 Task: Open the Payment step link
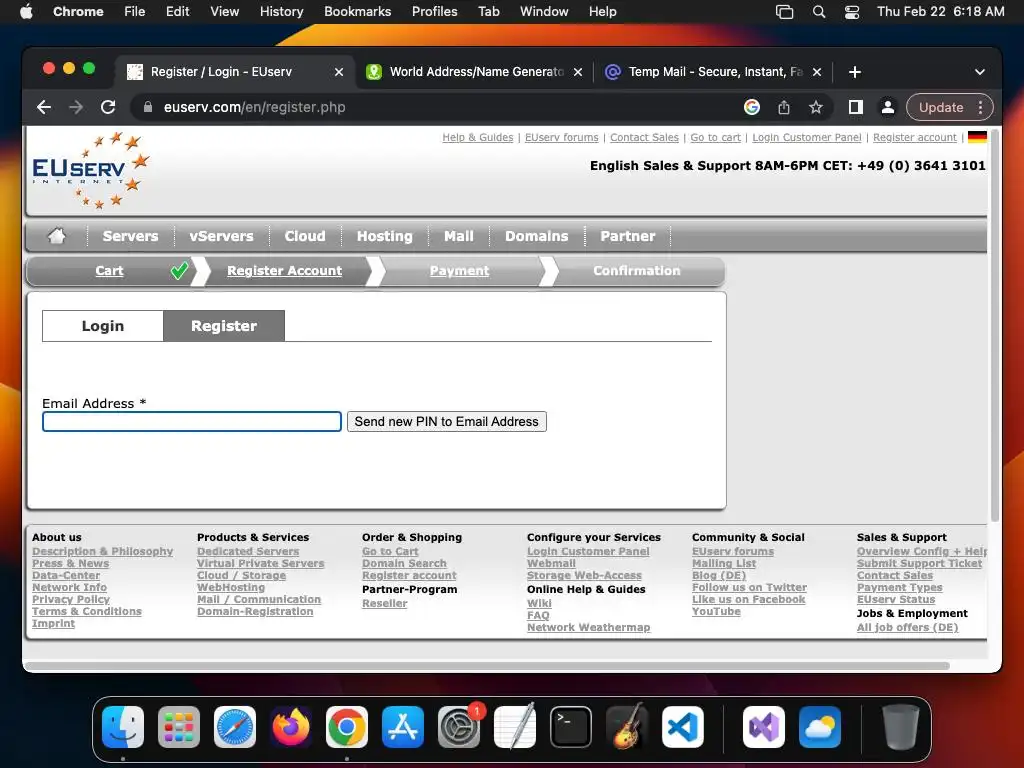459,270
